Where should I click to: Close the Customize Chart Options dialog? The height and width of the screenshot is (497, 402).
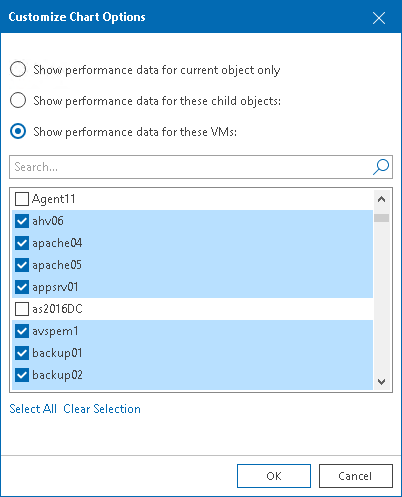[x=379, y=18]
